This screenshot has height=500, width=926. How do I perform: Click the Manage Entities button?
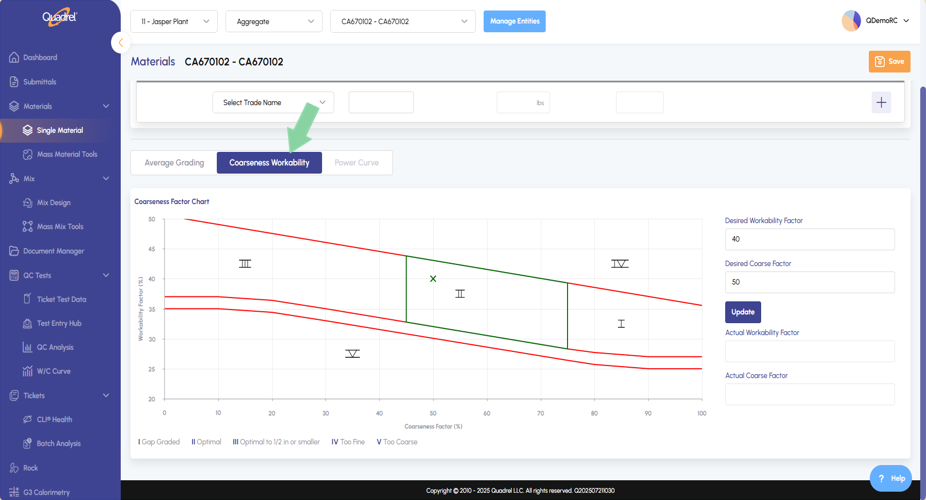point(514,21)
